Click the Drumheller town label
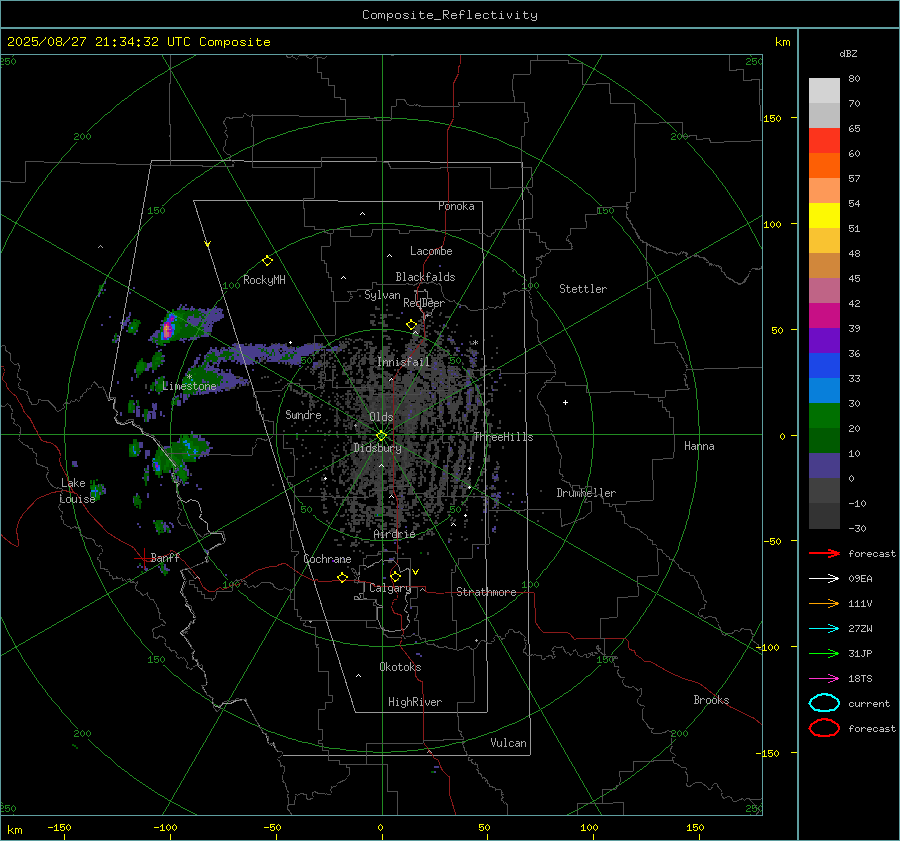900x841 pixels. [x=586, y=493]
